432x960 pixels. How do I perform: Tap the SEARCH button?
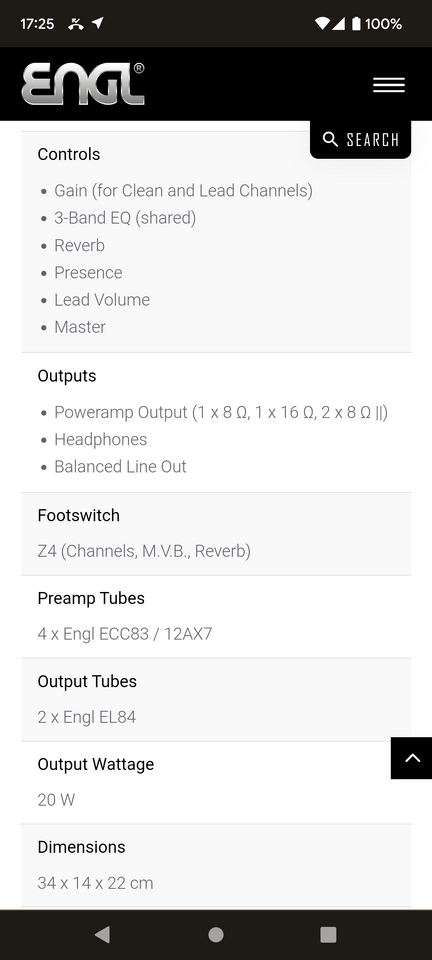360,140
